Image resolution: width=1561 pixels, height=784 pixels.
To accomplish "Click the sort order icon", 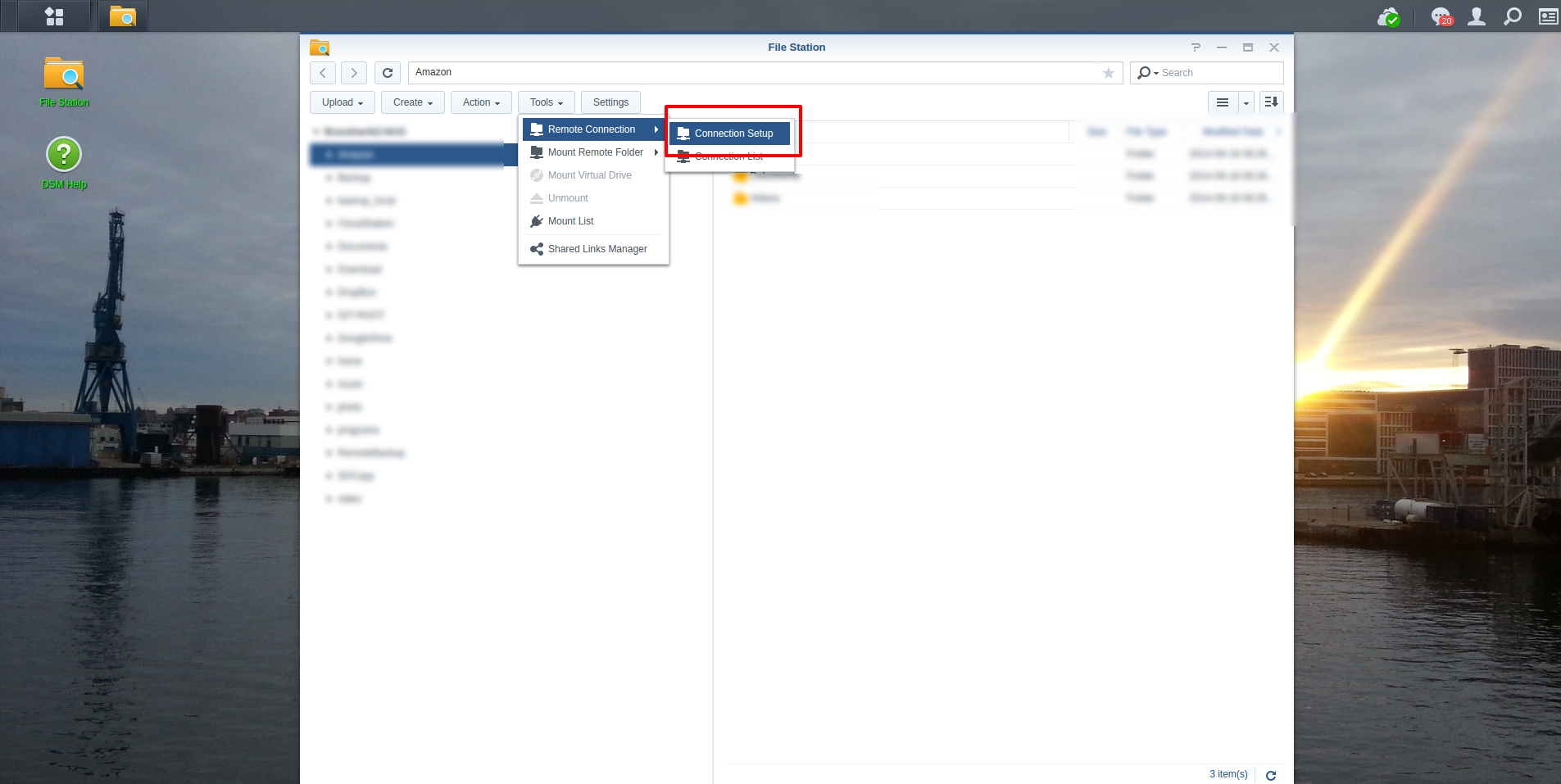I will pyautogui.click(x=1271, y=102).
